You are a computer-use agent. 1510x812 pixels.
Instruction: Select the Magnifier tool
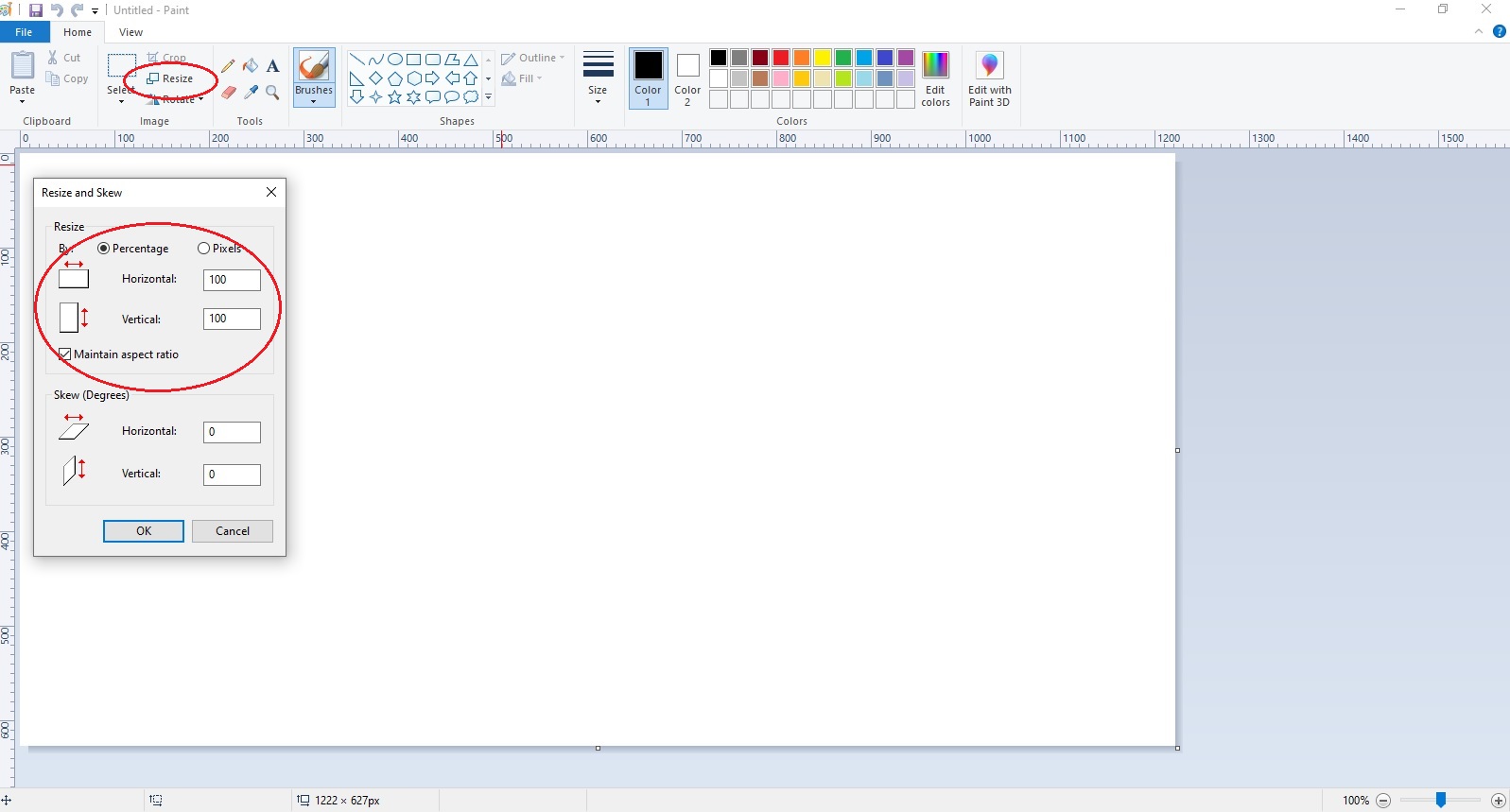pos(272,93)
